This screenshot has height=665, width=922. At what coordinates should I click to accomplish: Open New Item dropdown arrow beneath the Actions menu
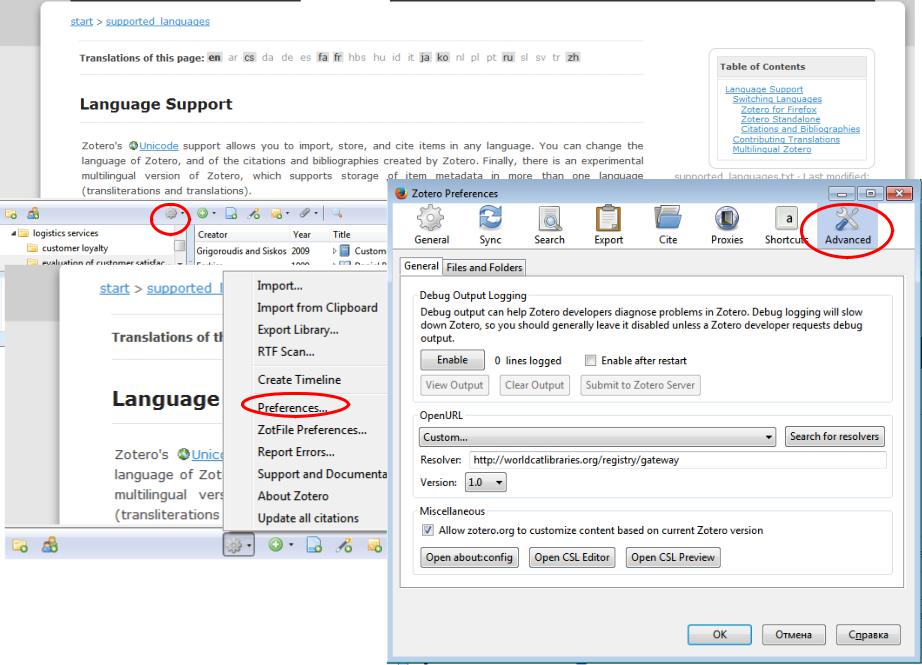click(x=290, y=546)
